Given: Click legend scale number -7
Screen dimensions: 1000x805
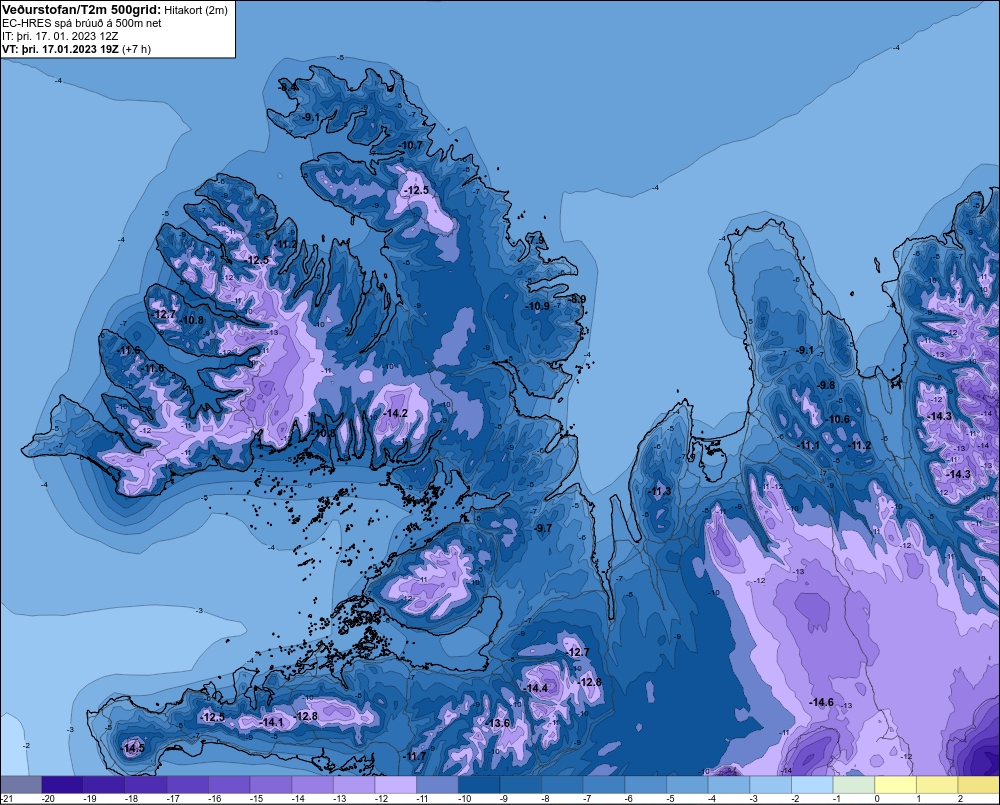Looking at the screenshot, I should (x=587, y=799).
